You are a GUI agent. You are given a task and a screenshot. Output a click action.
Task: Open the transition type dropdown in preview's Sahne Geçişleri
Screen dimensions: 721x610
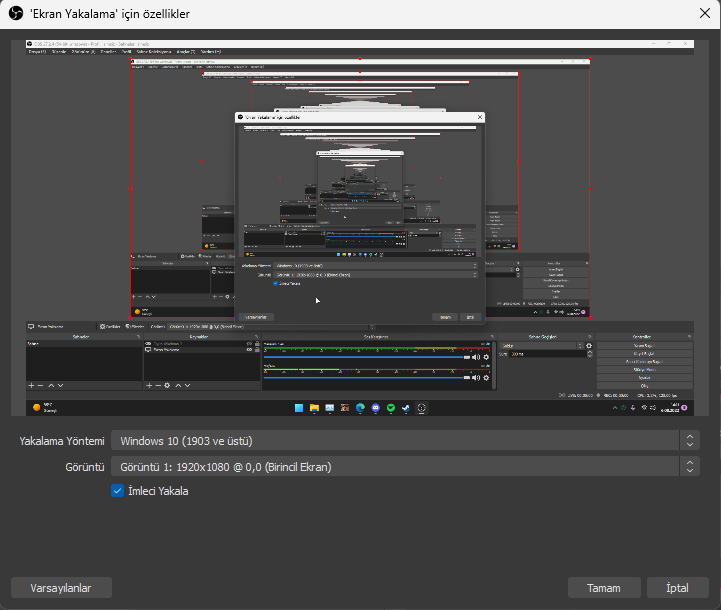coord(543,346)
